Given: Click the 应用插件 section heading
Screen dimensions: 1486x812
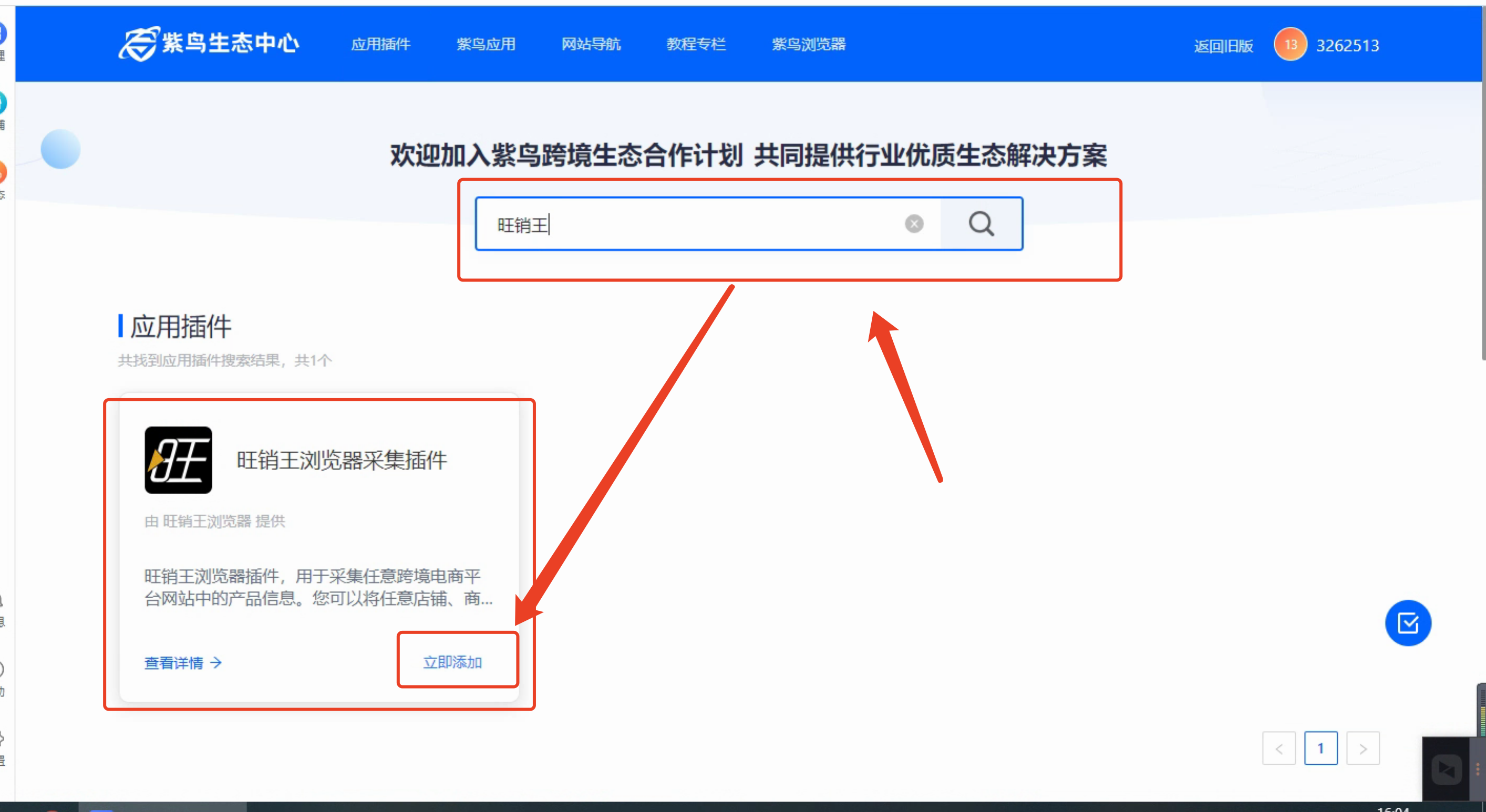Looking at the screenshot, I should tap(181, 326).
